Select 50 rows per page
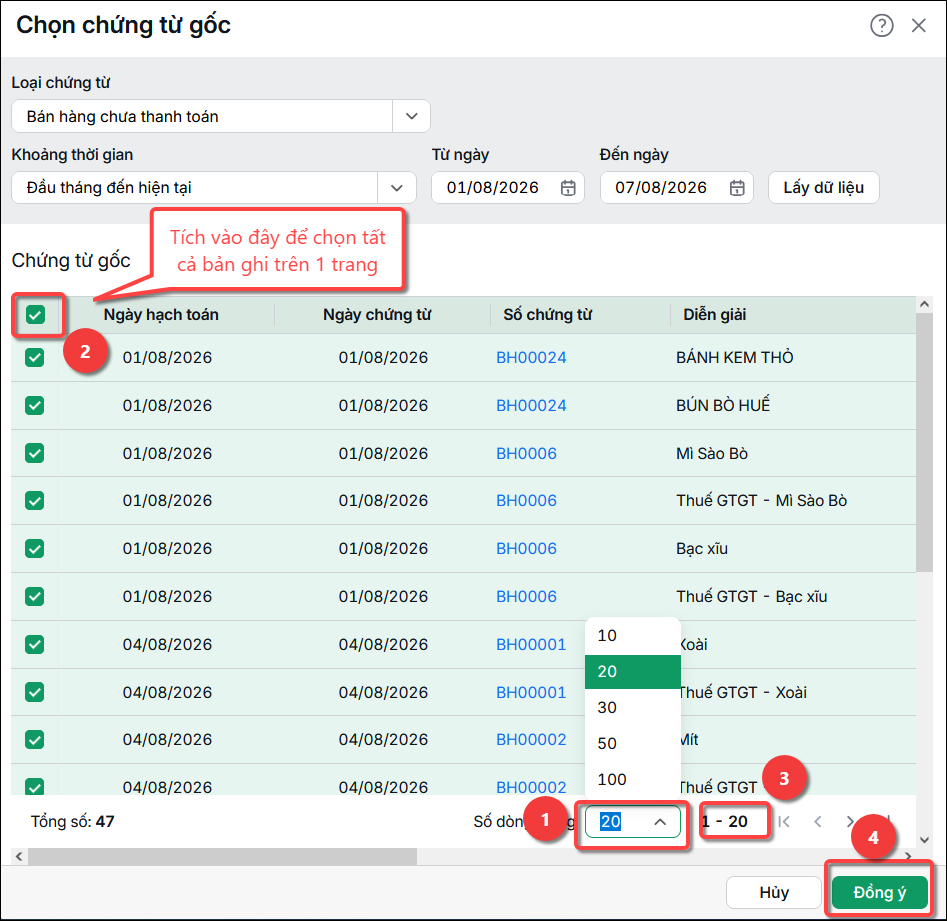Viewport: 947px width, 921px height. [x=632, y=743]
